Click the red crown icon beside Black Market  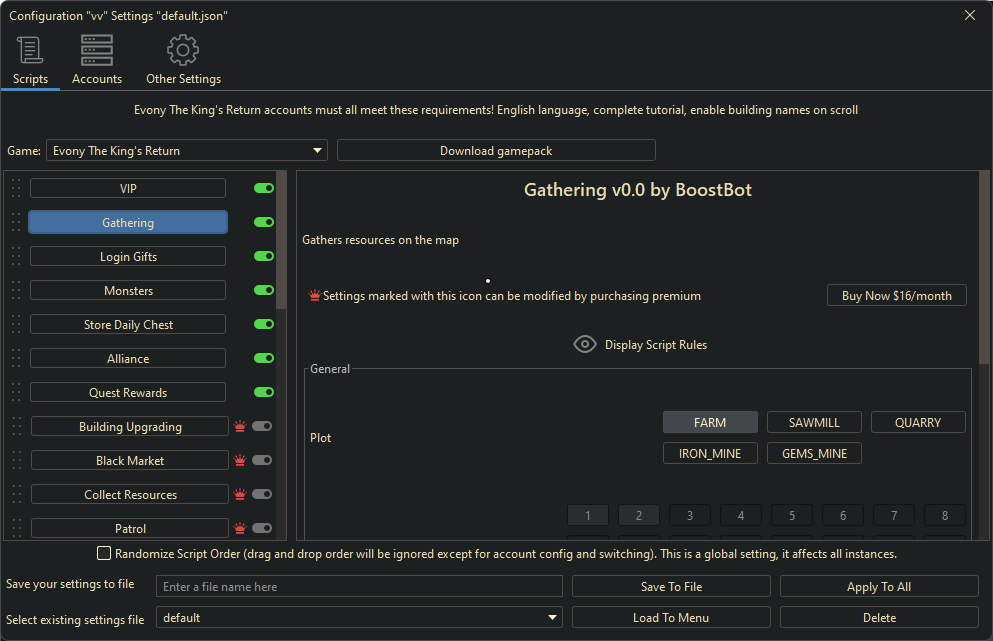coord(240,460)
